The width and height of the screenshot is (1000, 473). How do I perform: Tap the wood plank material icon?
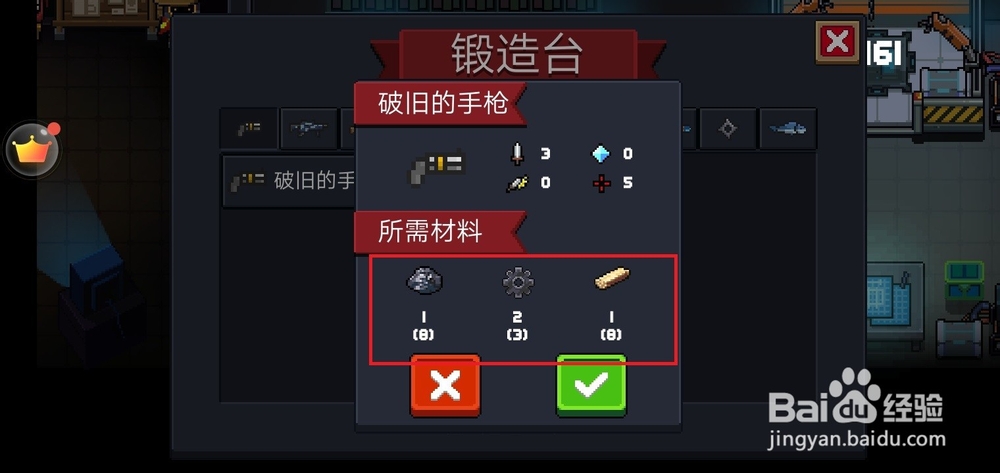[x=612, y=279]
